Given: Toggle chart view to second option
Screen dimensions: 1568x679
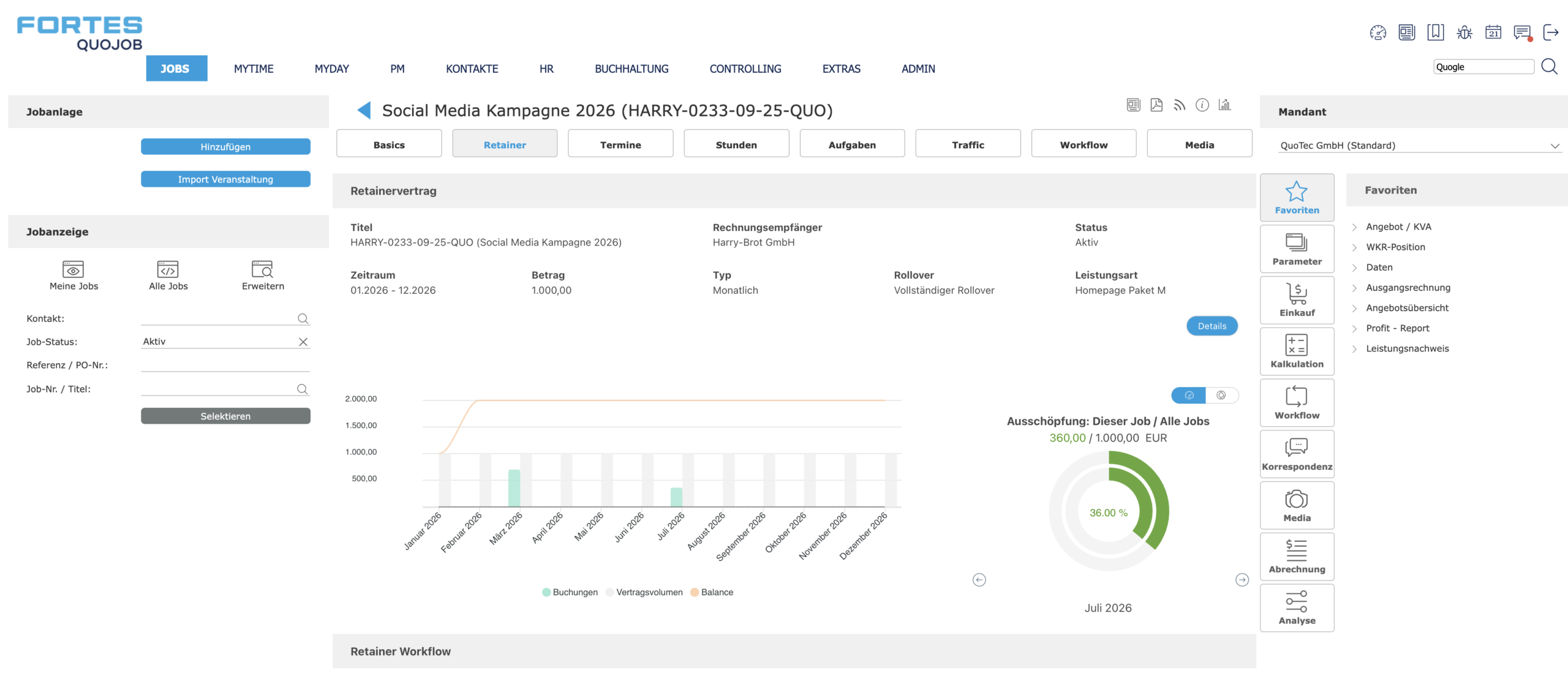Looking at the screenshot, I should click(1221, 395).
